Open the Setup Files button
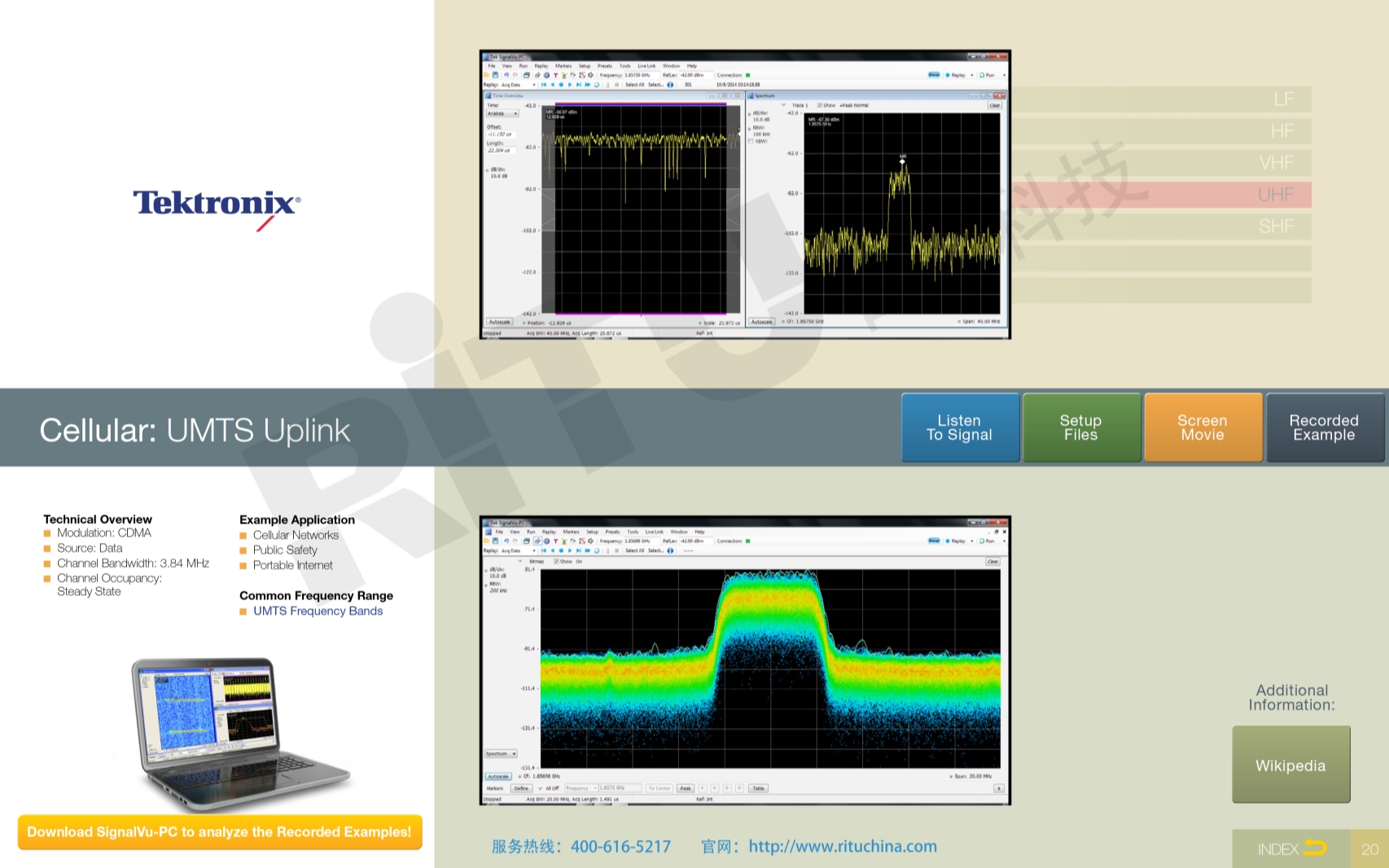The width and height of the screenshot is (1389, 868). tap(1080, 427)
